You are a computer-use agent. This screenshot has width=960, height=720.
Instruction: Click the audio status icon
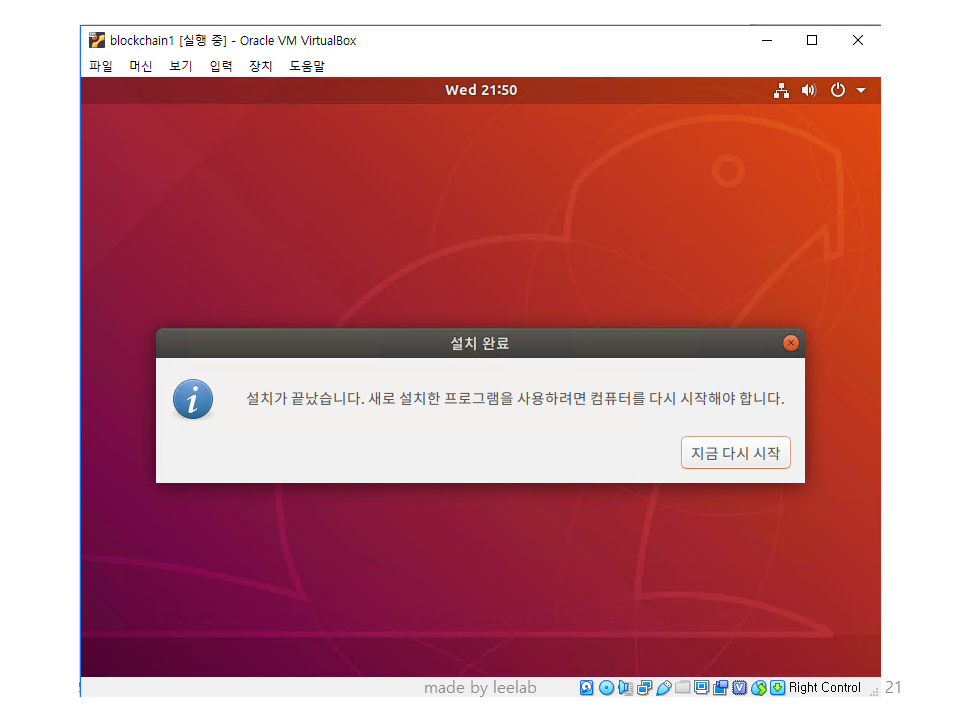pos(625,688)
